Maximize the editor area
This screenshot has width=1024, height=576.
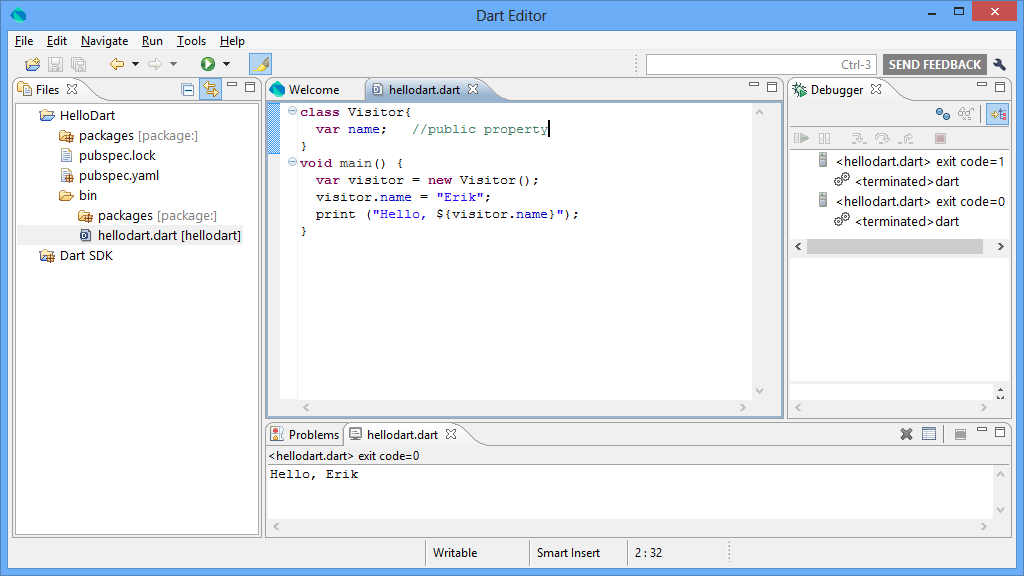point(772,87)
